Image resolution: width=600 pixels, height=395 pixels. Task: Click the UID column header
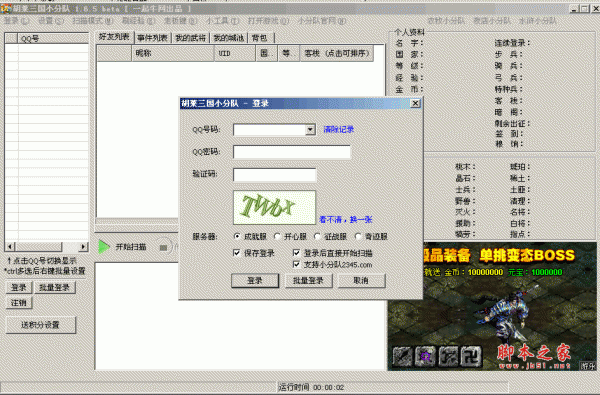pos(234,54)
